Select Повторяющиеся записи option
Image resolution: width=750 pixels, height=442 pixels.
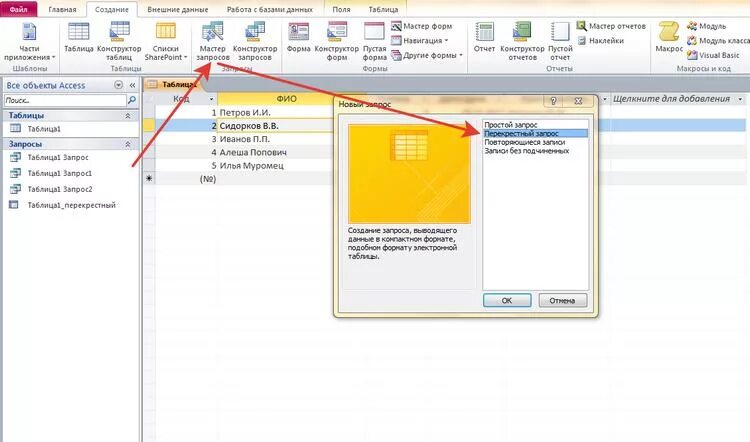pos(524,142)
